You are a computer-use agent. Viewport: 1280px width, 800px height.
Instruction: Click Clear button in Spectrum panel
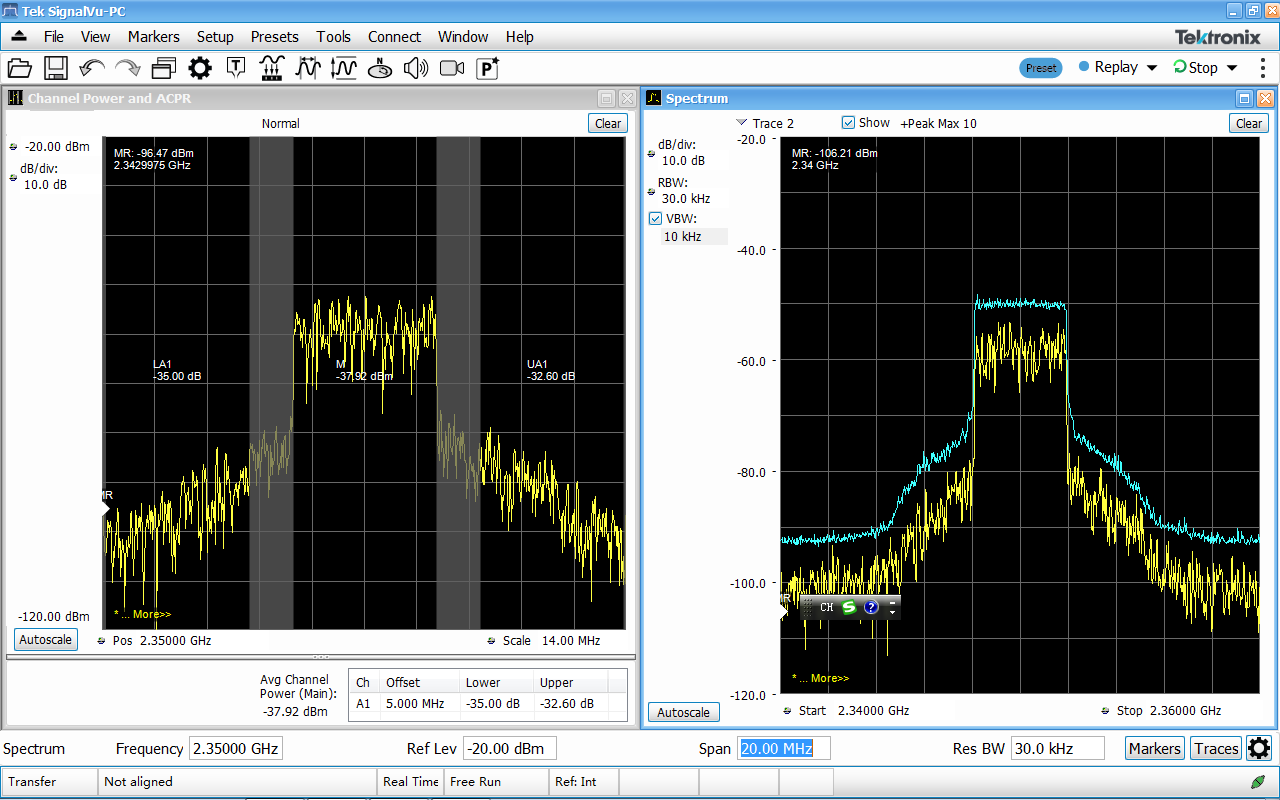(1249, 123)
